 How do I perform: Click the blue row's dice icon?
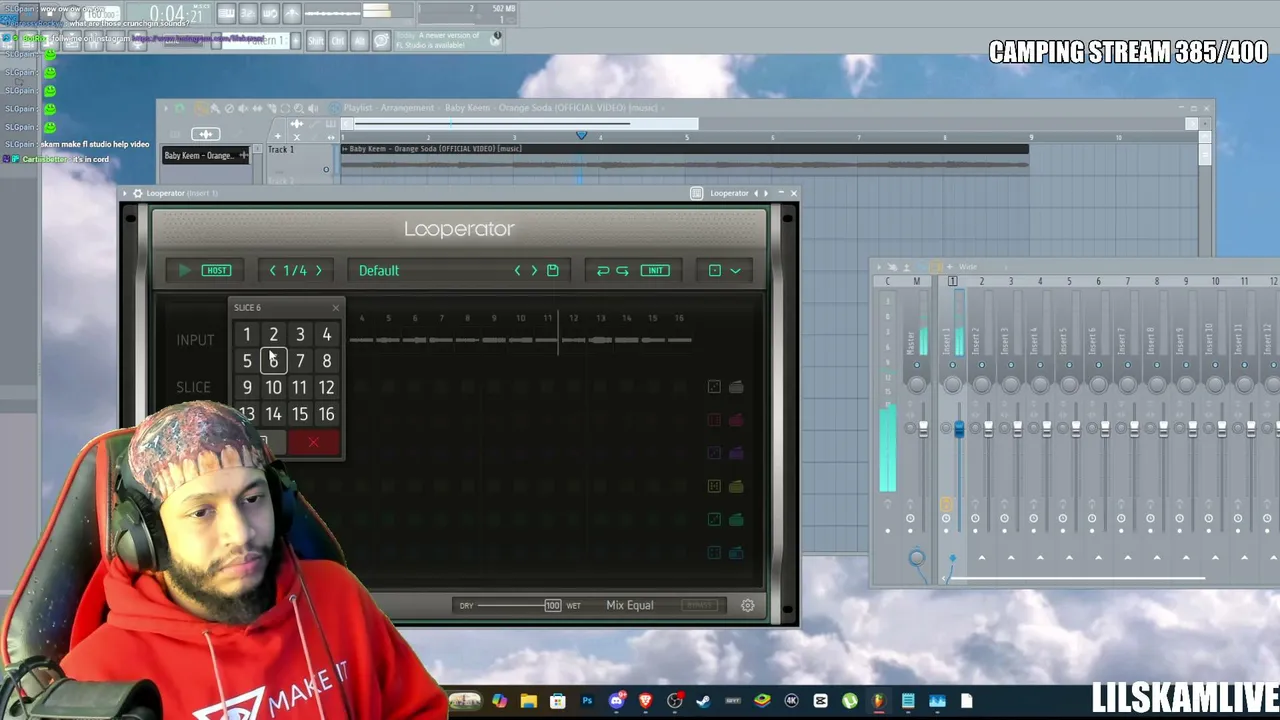[x=714, y=552]
